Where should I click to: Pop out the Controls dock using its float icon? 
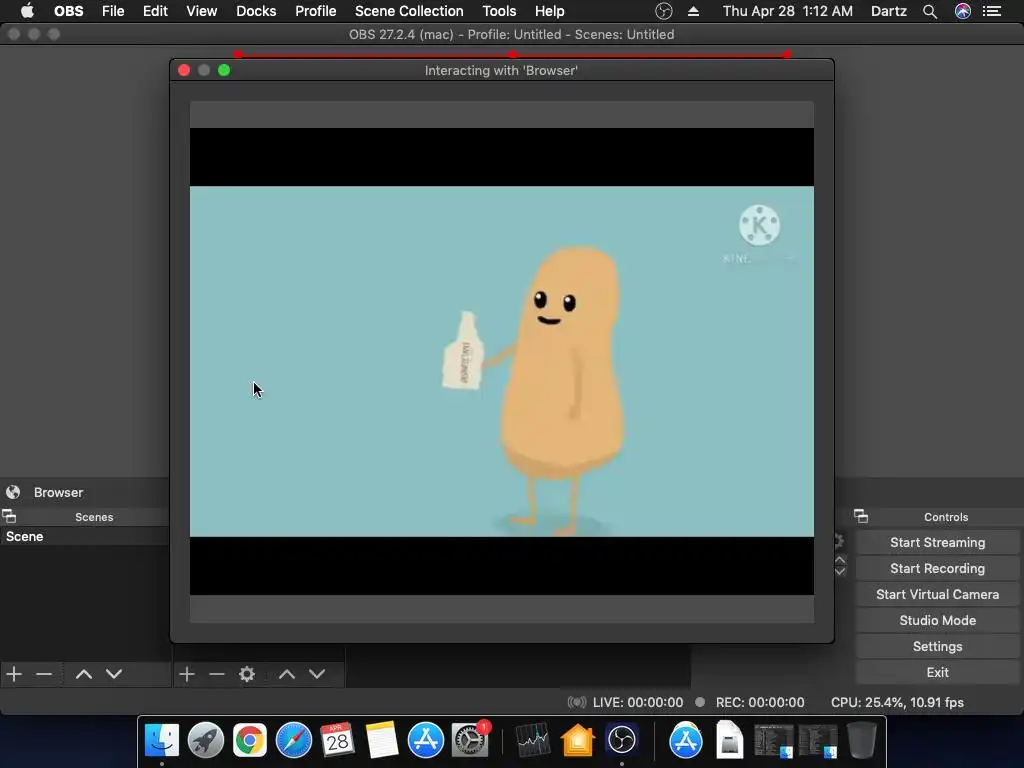[x=861, y=517]
